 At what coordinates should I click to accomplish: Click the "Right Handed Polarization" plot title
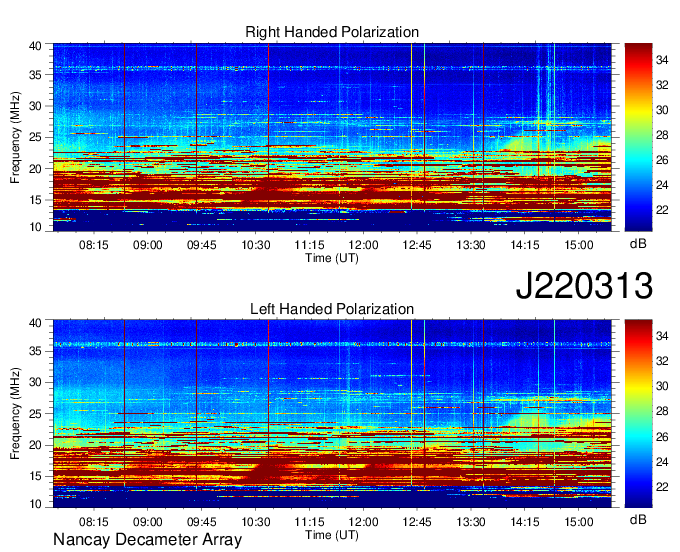[332, 32]
